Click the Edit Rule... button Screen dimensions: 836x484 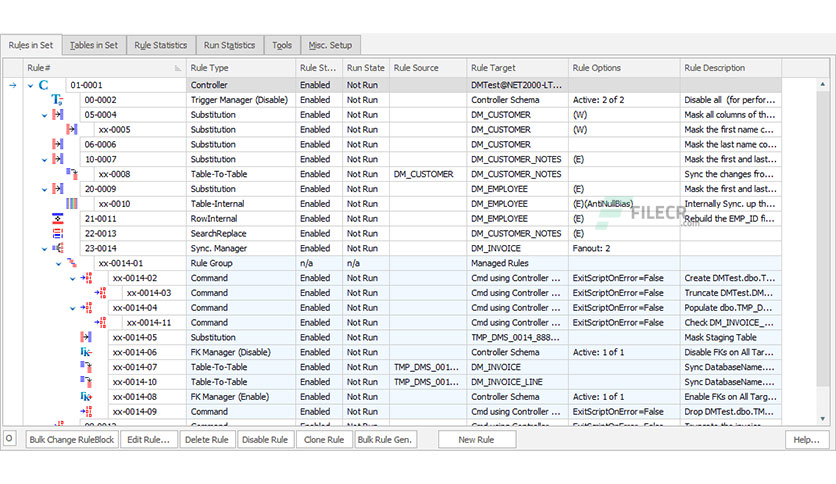pos(149,440)
